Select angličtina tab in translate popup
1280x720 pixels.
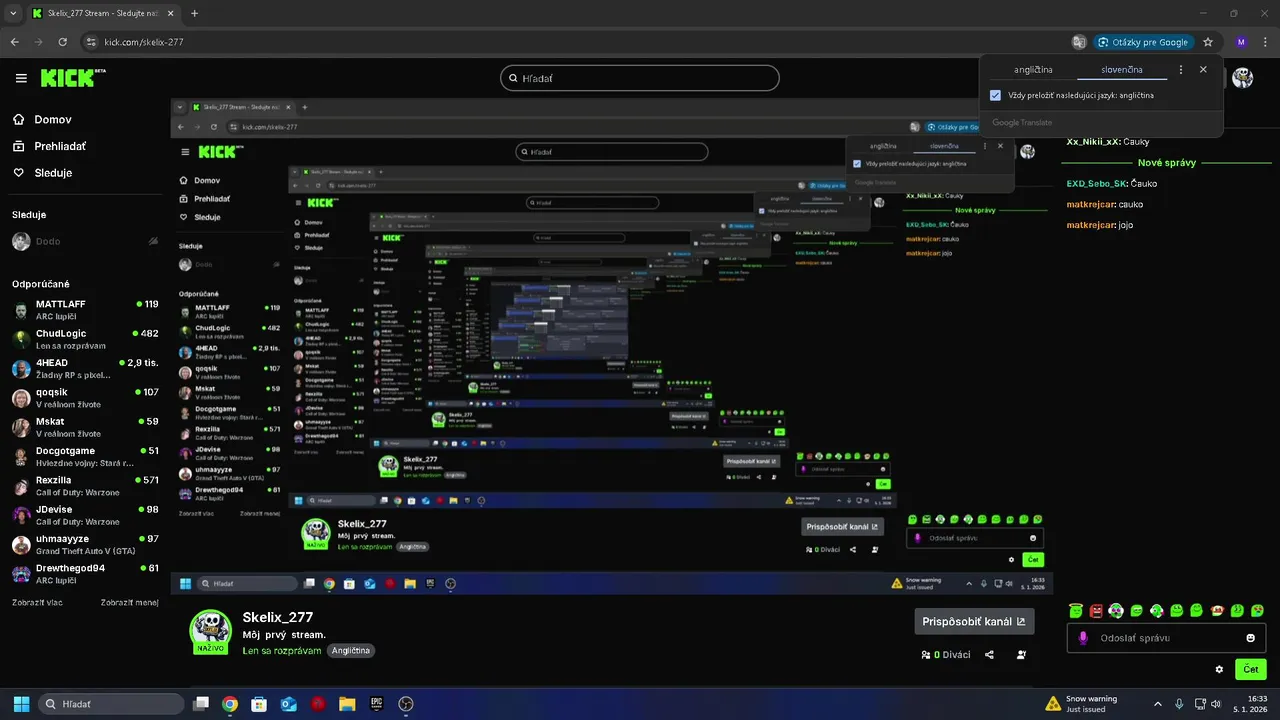[1033, 70]
